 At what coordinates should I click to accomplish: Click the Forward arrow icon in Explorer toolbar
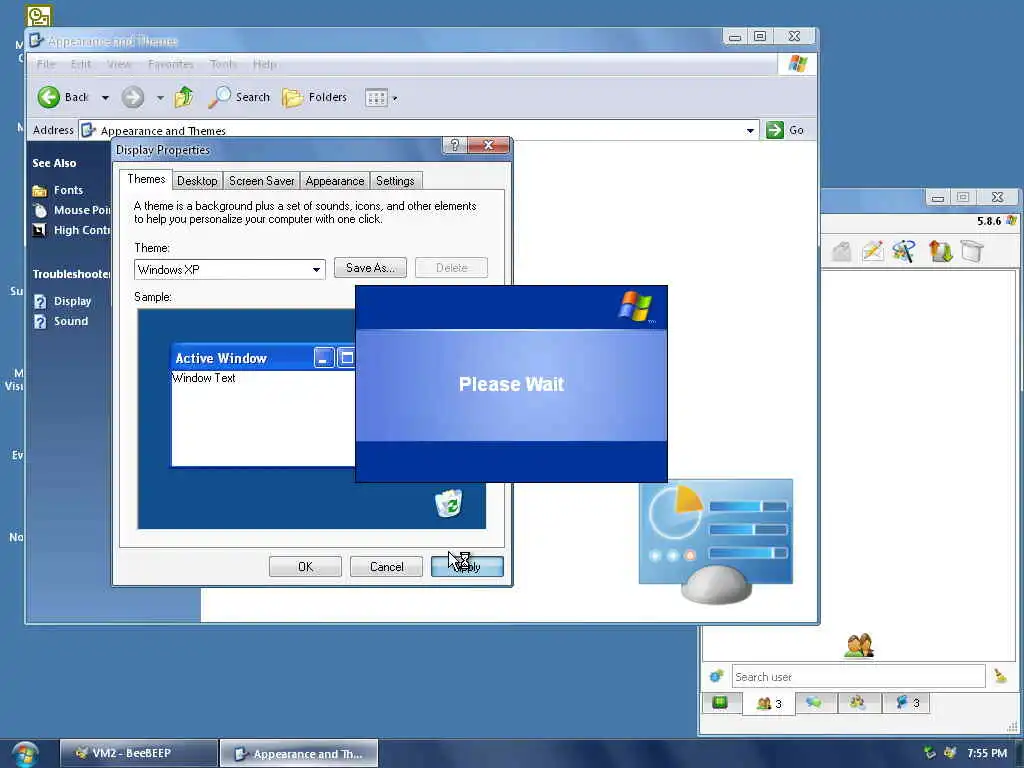coord(133,97)
